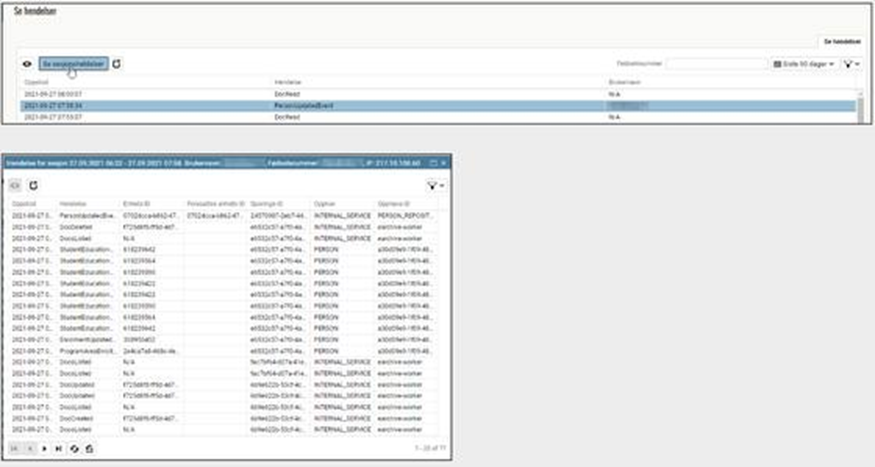This screenshot has width=875, height=467.
Task: Go to the previous page of session events
Action: [x=30, y=449]
